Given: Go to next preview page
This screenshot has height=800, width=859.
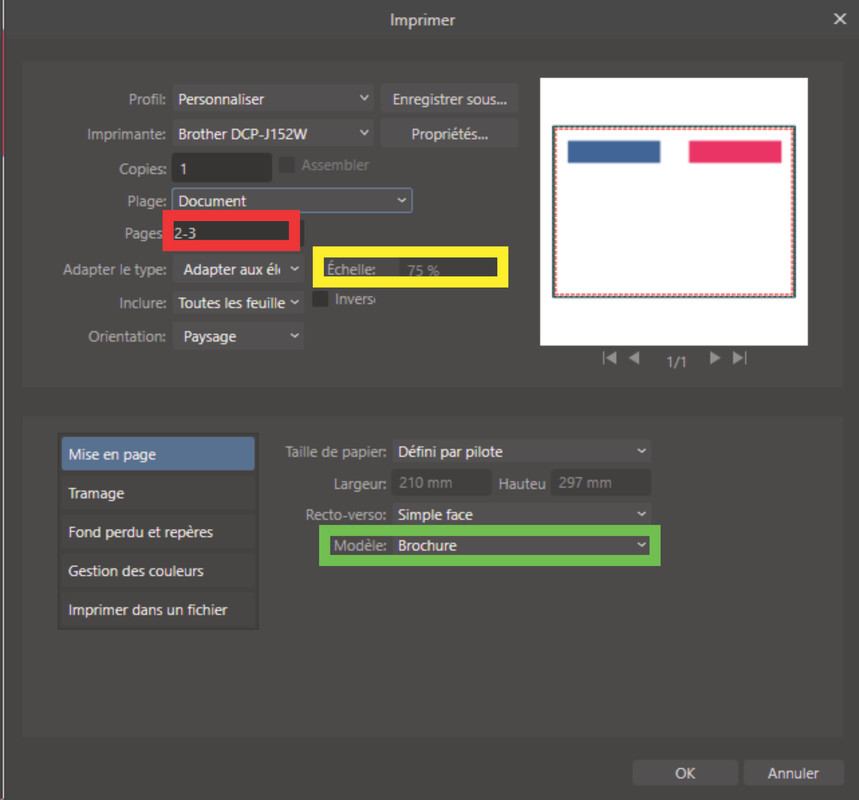Looking at the screenshot, I should tap(714, 358).
